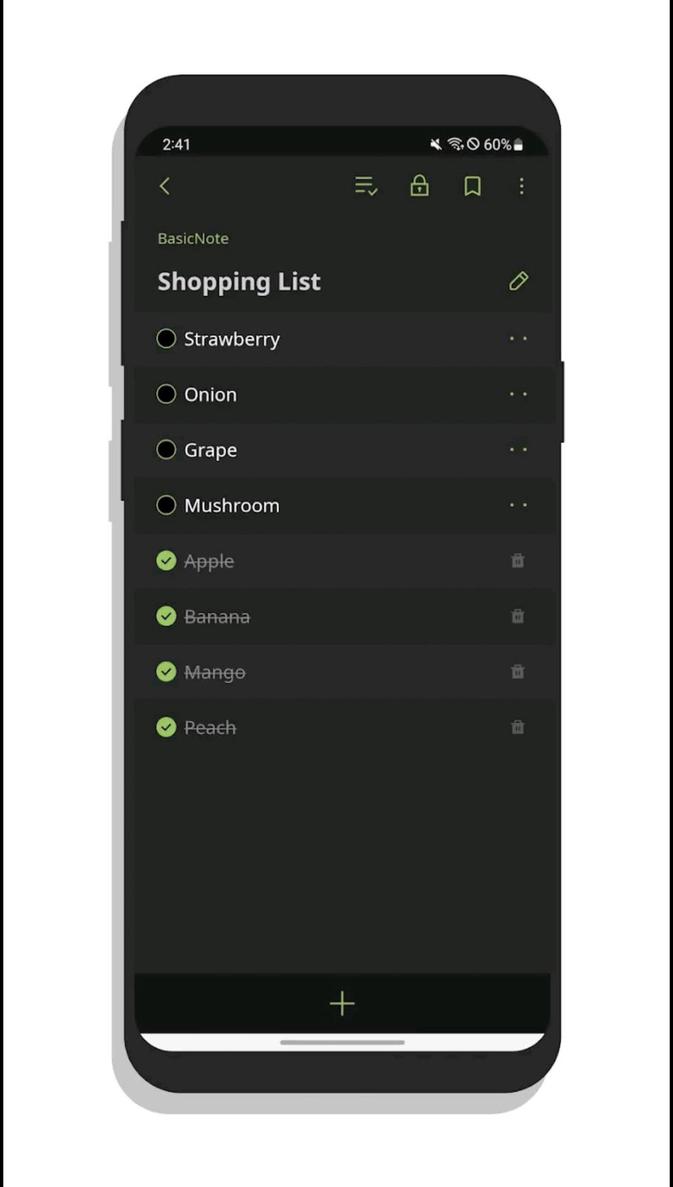Lock the Shopping List note
This screenshot has width=673, height=1187.
coord(420,186)
